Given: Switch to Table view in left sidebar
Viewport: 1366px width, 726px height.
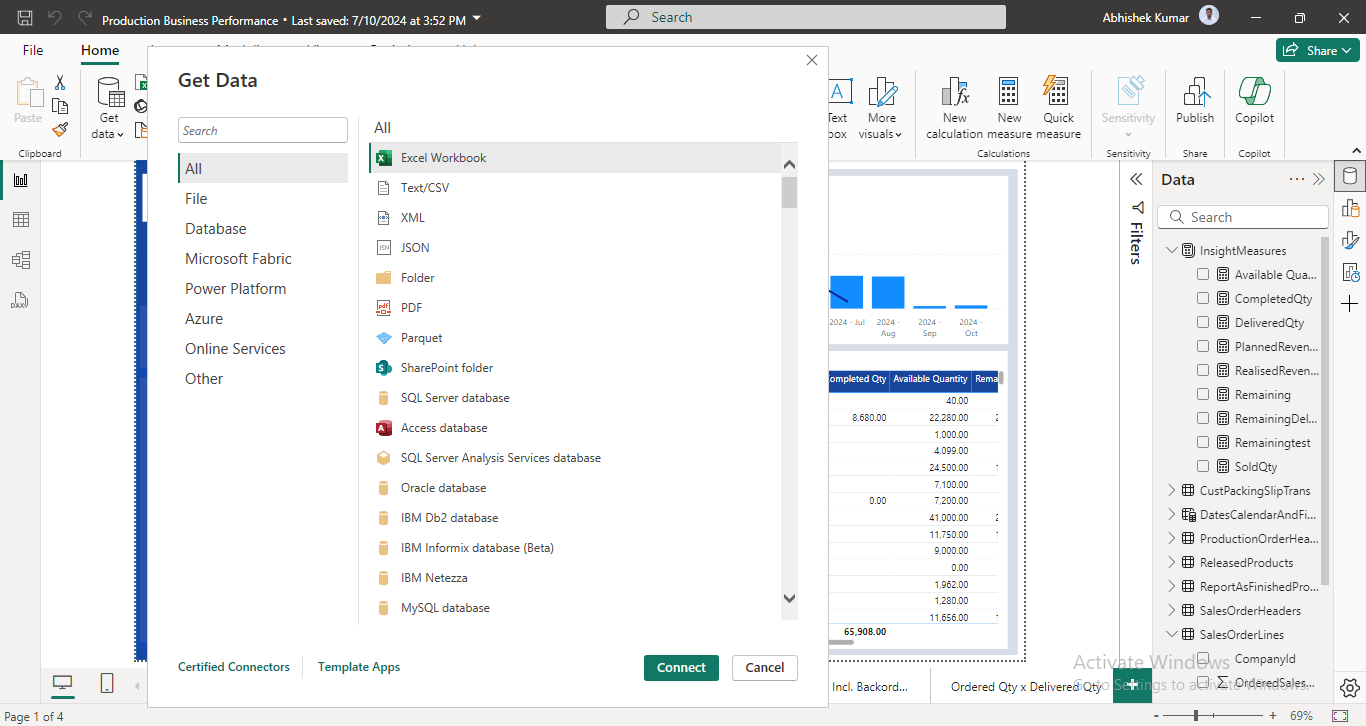Looking at the screenshot, I should pyautogui.click(x=20, y=220).
